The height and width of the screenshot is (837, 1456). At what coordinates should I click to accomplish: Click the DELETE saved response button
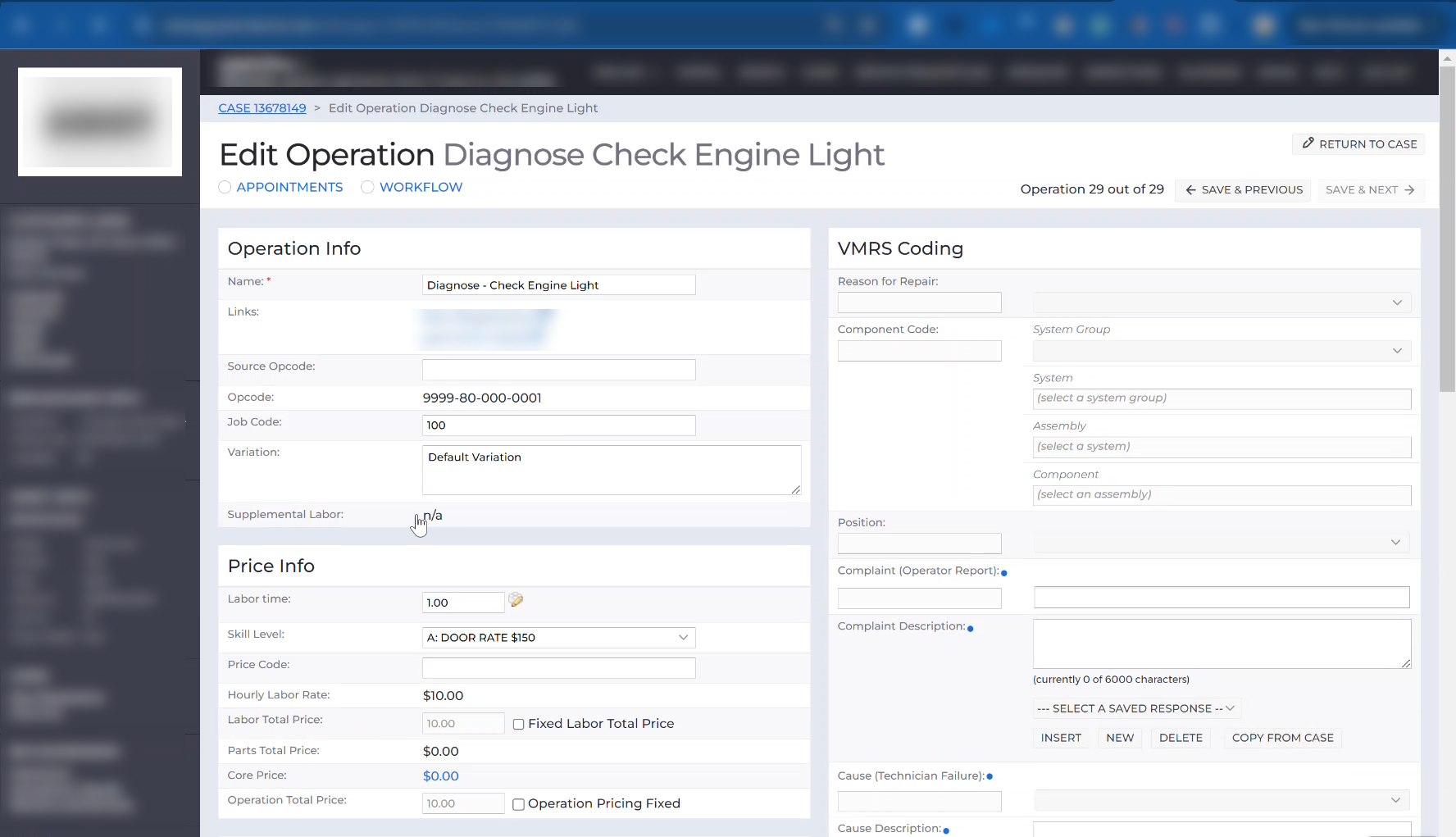click(1181, 738)
